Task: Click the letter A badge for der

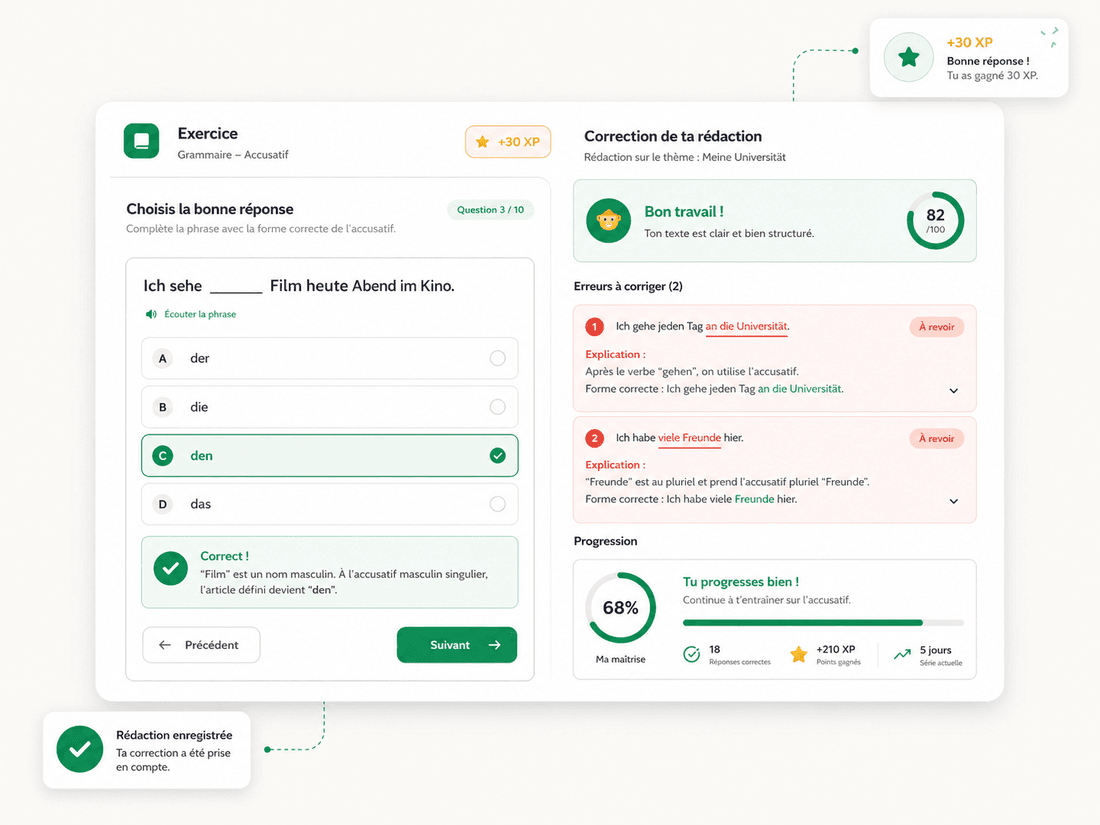Action: tap(163, 358)
